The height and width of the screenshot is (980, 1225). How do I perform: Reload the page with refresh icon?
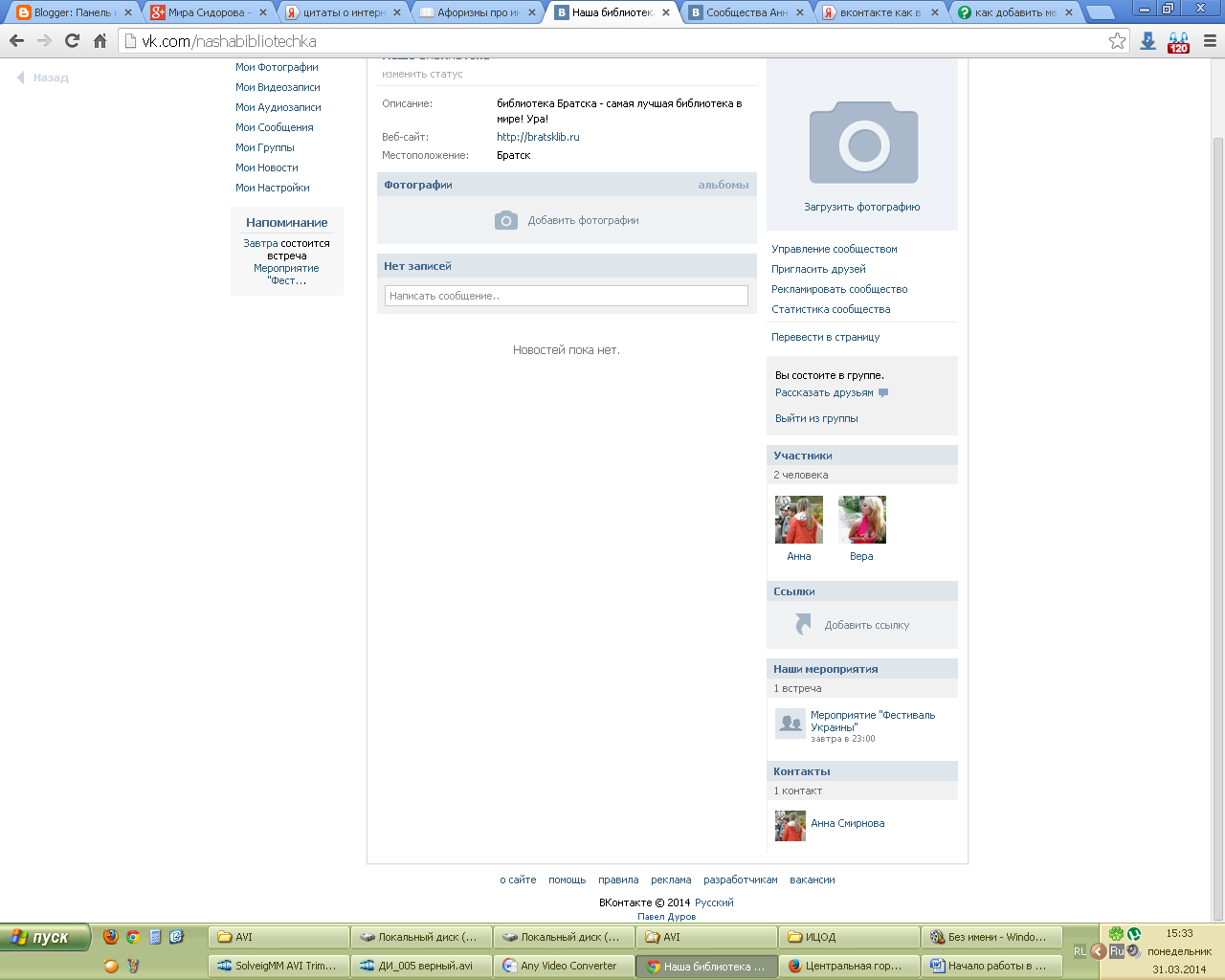click(72, 41)
